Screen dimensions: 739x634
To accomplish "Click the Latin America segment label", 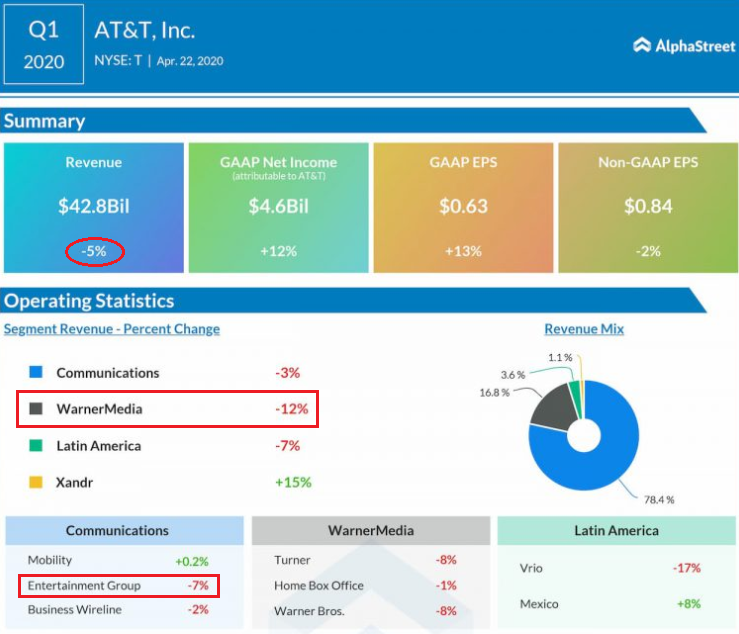I will point(99,446).
